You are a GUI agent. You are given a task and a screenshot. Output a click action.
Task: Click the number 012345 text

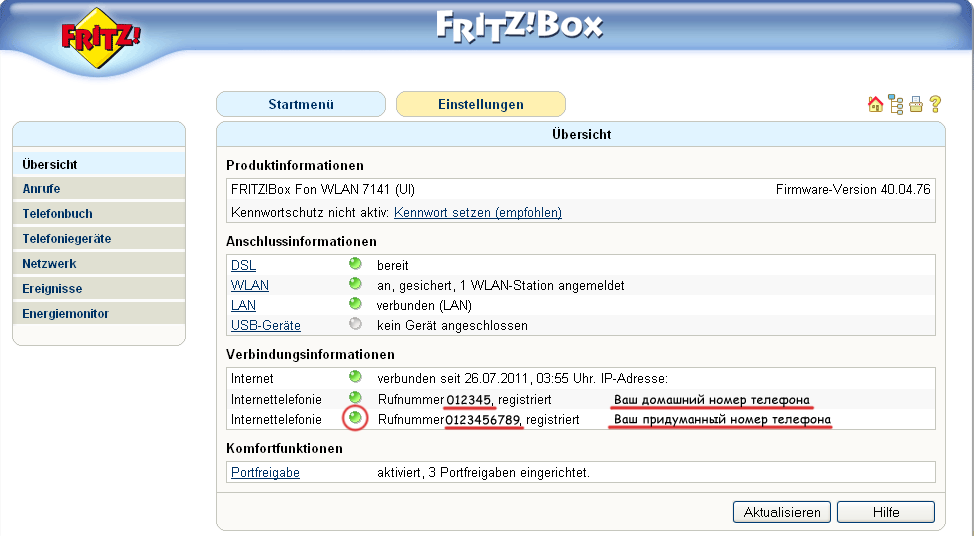(x=469, y=399)
